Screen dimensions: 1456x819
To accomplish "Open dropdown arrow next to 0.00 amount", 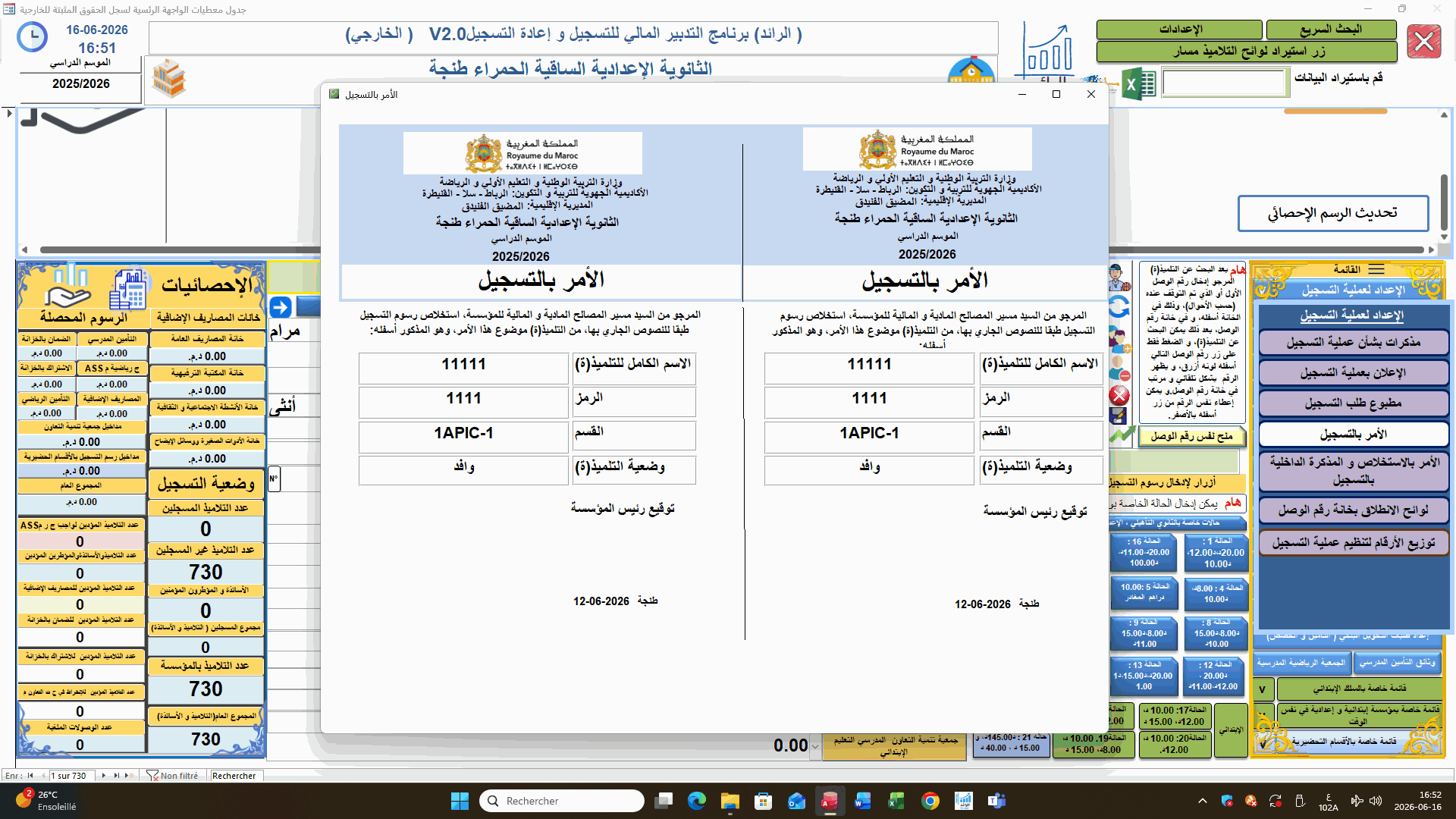I will point(815,747).
